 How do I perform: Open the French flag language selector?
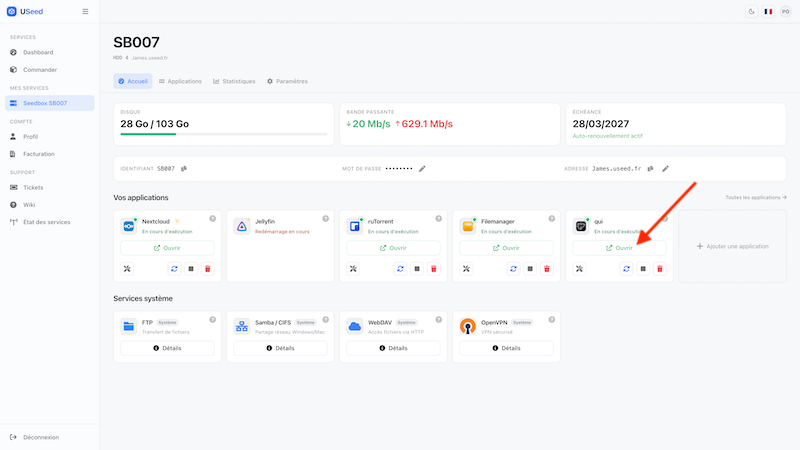coord(768,11)
